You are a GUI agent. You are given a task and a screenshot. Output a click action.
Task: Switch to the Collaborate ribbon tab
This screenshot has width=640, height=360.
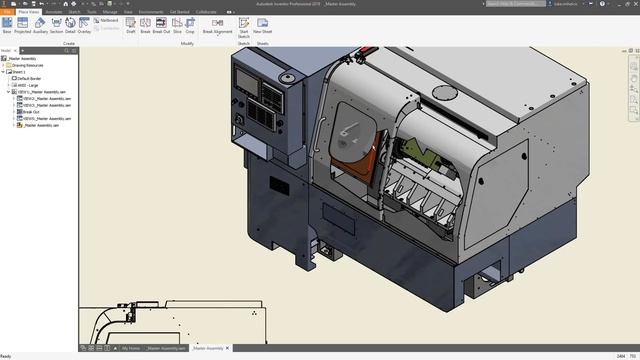click(206, 12)
